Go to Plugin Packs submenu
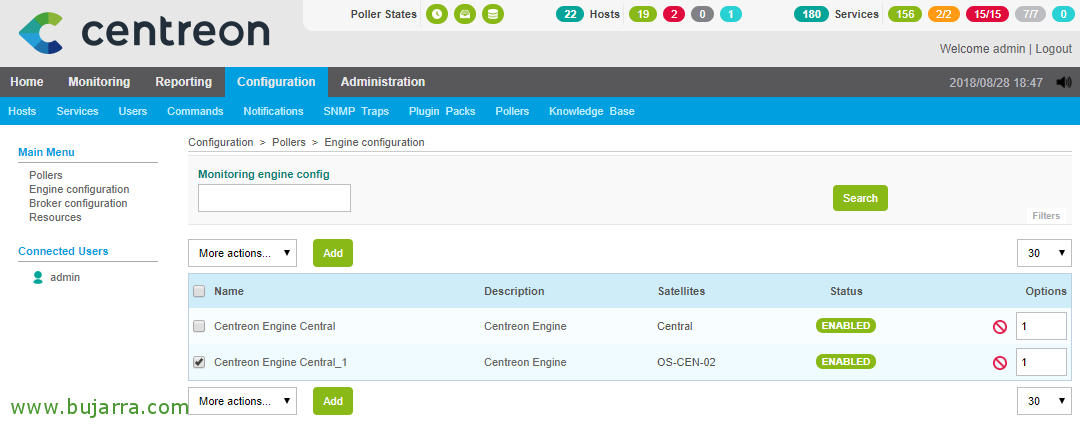Screen dimensions: 1080x429 coord(442,111)
